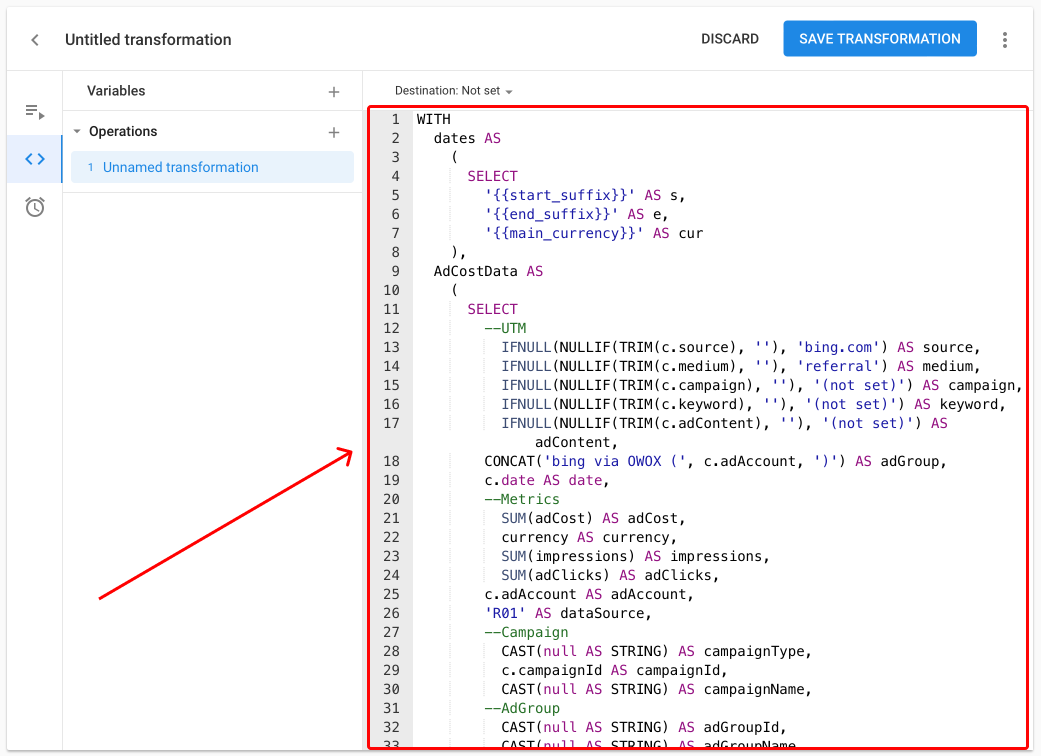Click the campaignType cast line
Viewport: 1041px width, 756px height.
point(657,651)
